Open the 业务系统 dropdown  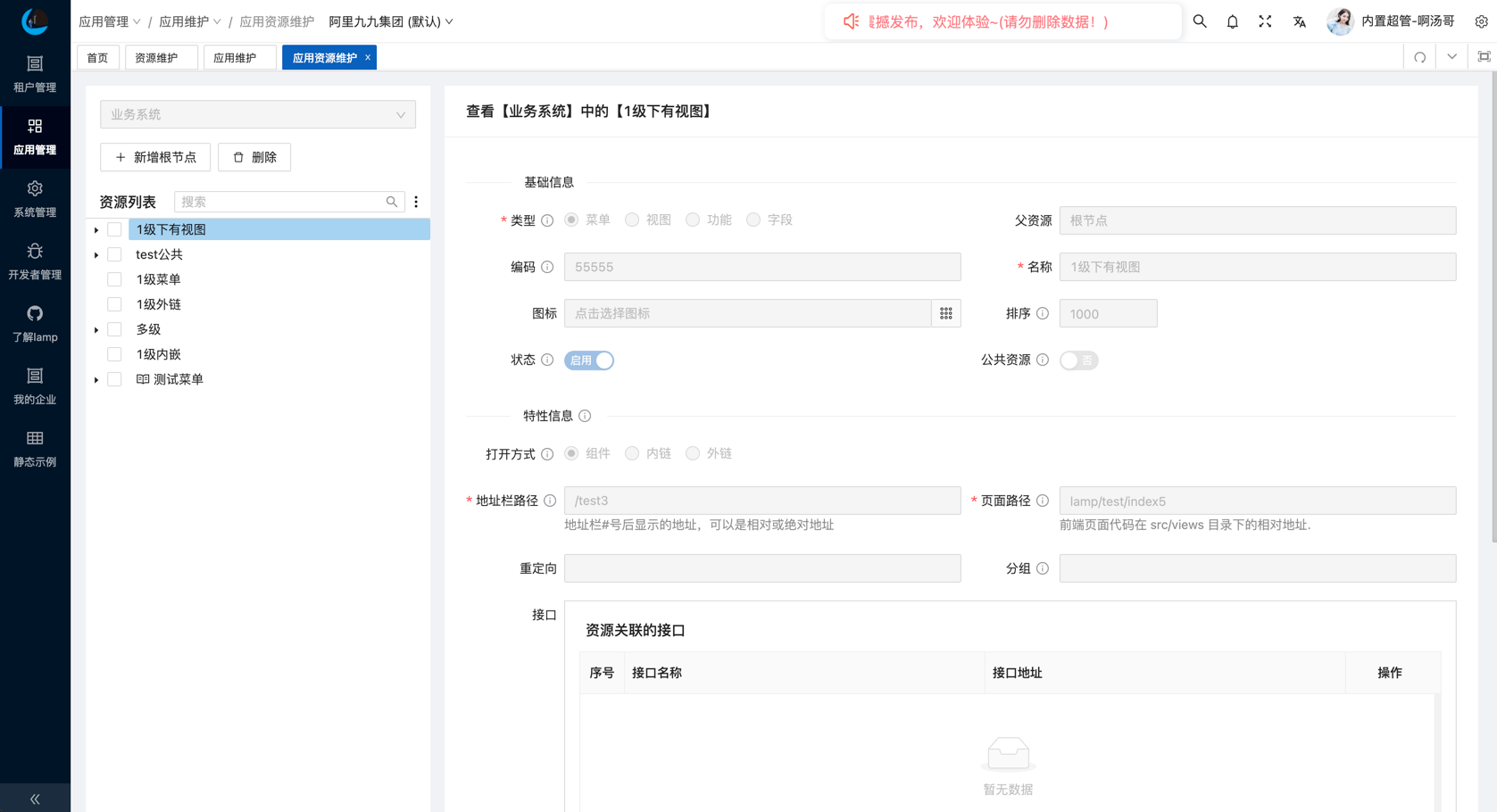point(257,114)
